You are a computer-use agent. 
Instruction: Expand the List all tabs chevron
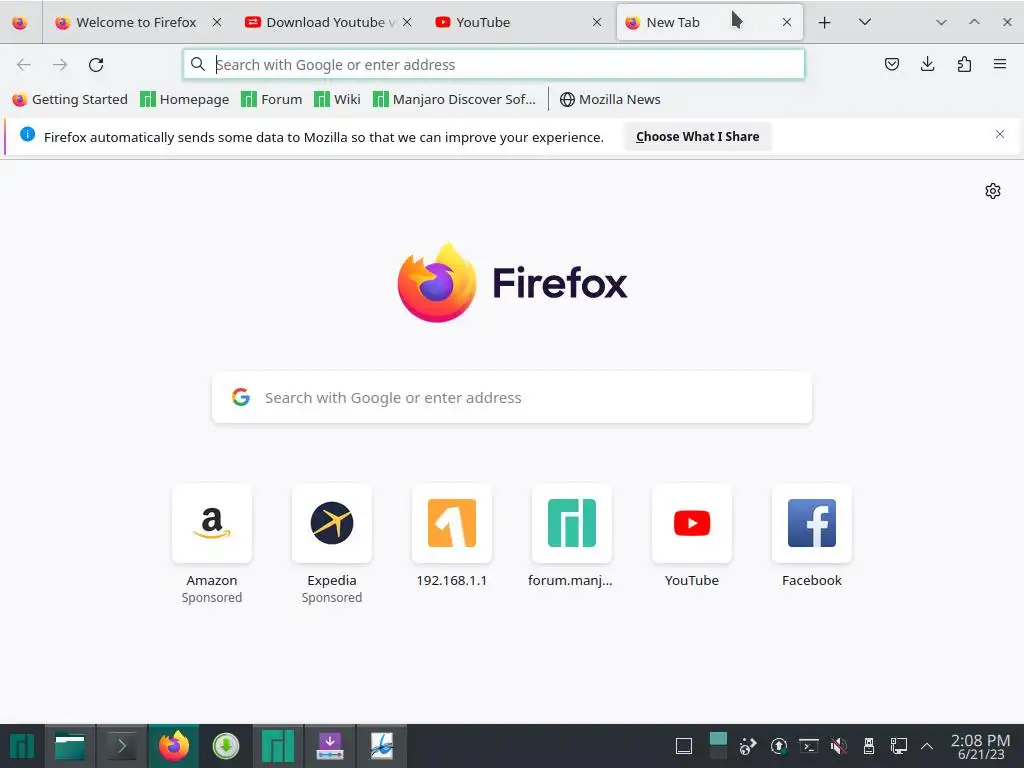click(x=865, y=22)
